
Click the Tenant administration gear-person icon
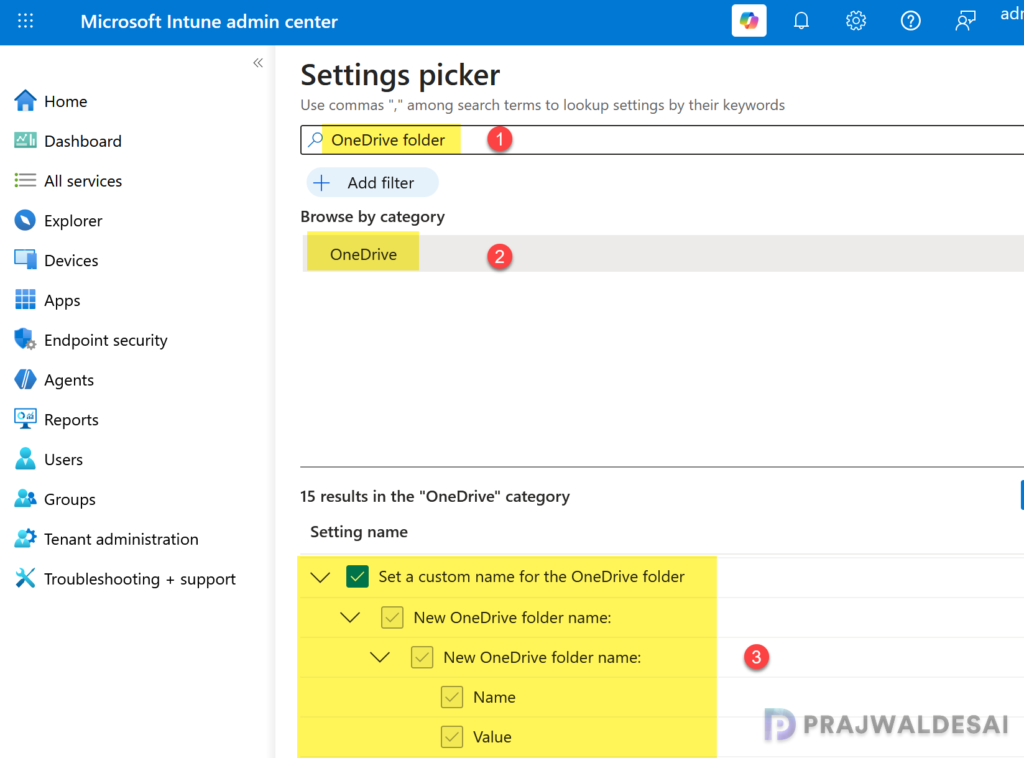[25, 539]
